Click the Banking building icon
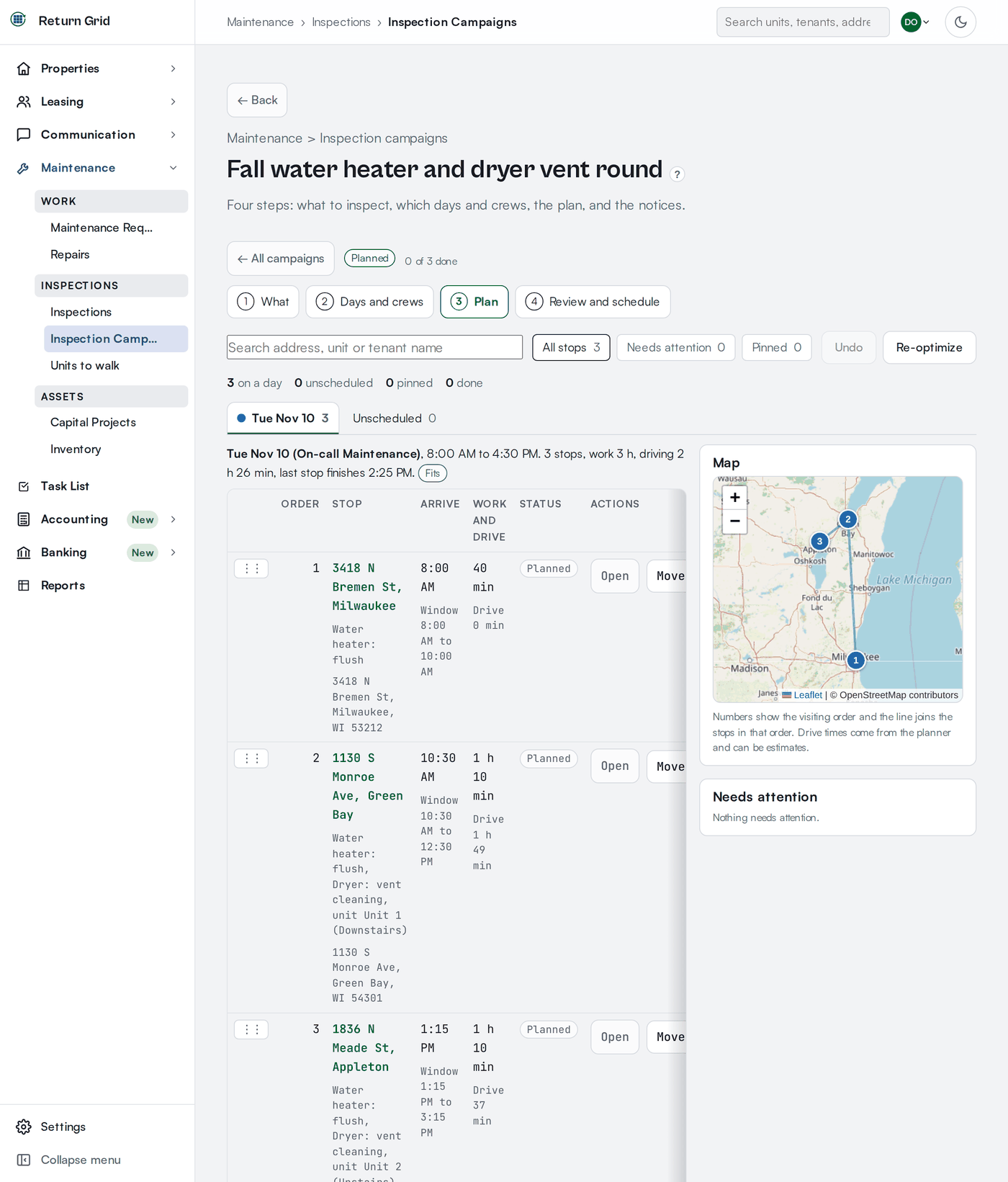This screenshot has width=1008, height=1182. 24,552
